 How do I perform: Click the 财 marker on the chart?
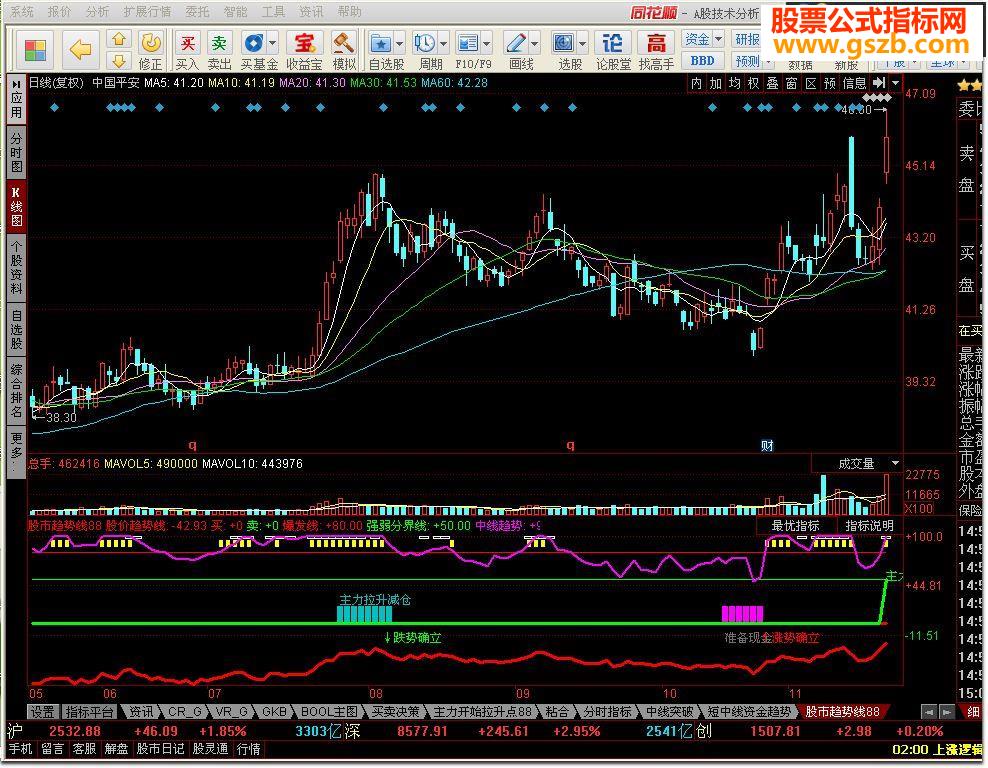[x=767, y=445]
